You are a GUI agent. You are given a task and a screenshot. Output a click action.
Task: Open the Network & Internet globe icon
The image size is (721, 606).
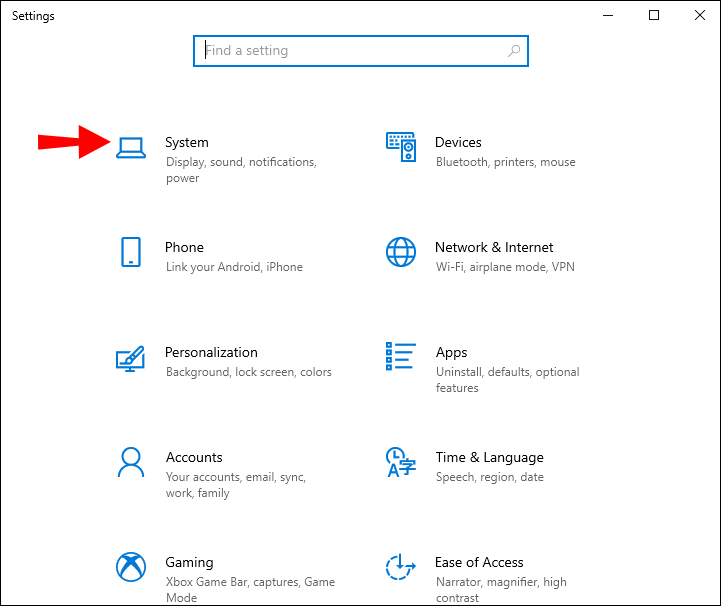pos(400,252)
